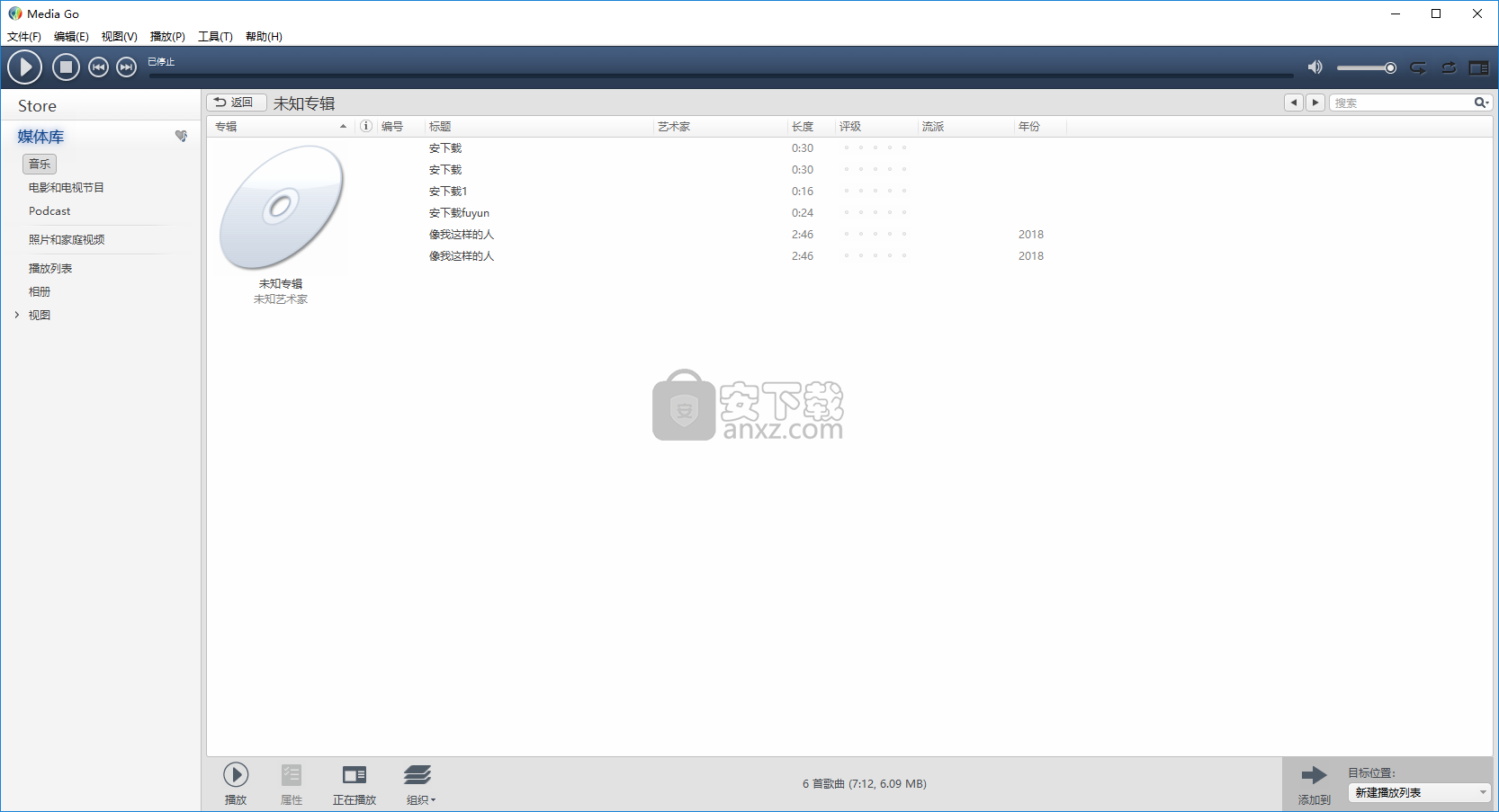Image resolution: width=1499 pixels, height=812 pixels.
Task: Open the 帮助(H) menu
Action: pos(264,37)
